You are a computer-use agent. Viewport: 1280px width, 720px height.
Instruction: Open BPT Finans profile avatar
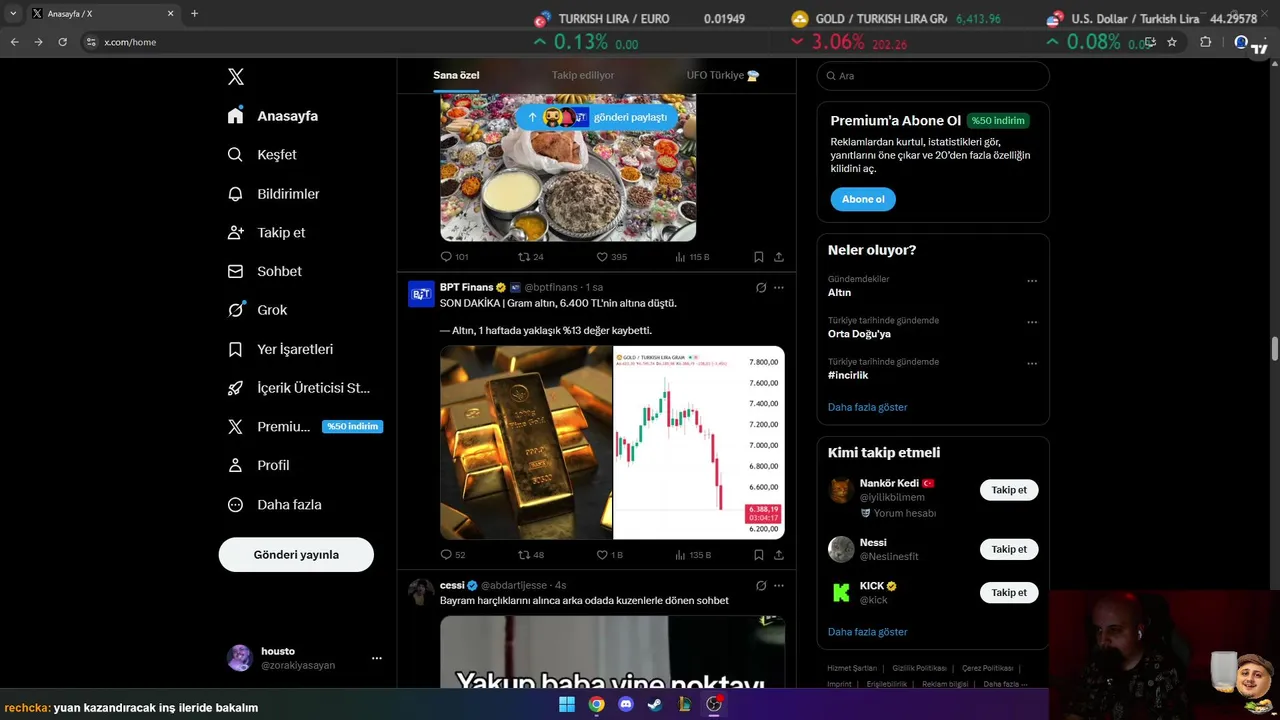coord(421,294)
